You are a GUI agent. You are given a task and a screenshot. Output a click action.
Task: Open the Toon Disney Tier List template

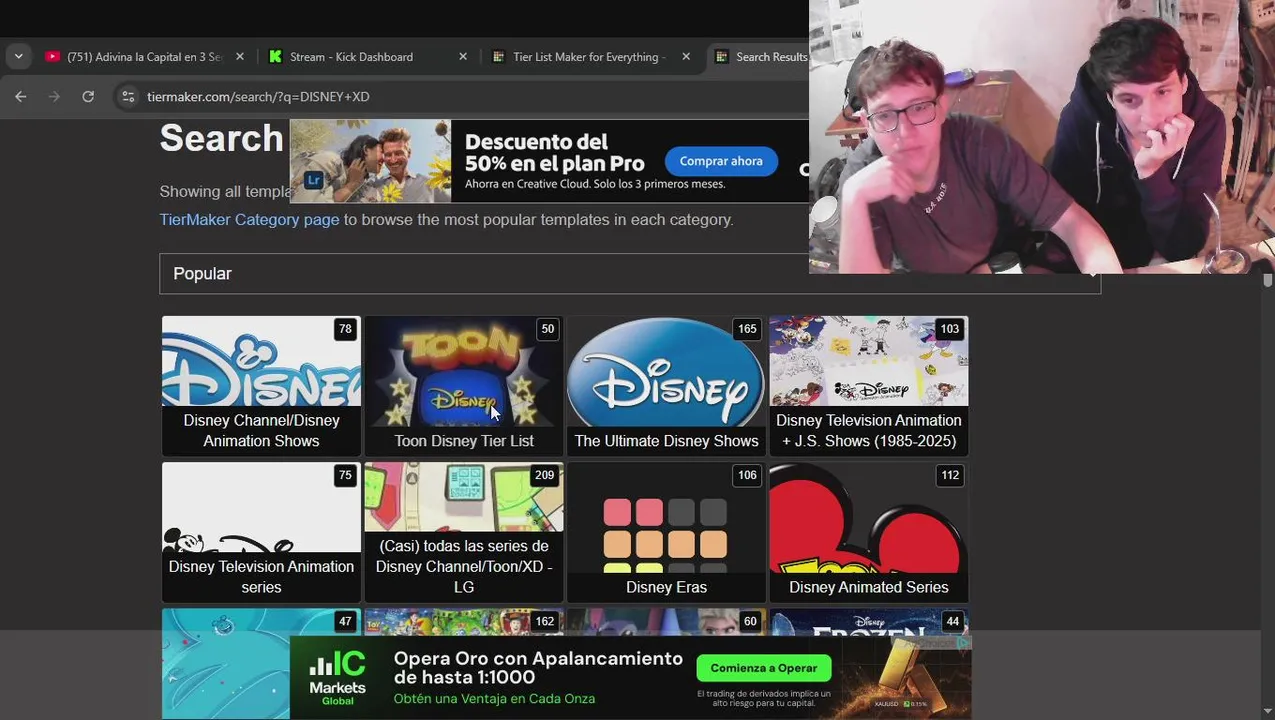[464, 385]
